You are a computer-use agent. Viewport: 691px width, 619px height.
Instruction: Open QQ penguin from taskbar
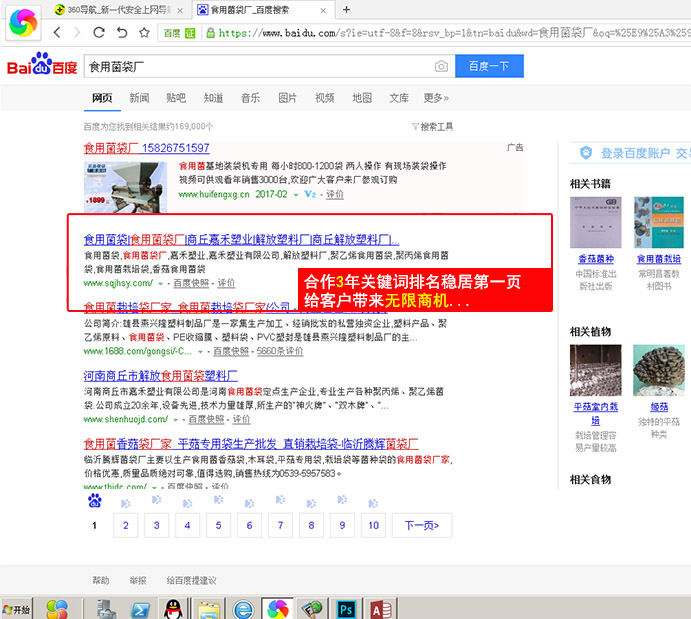click(x=173, y=609)
